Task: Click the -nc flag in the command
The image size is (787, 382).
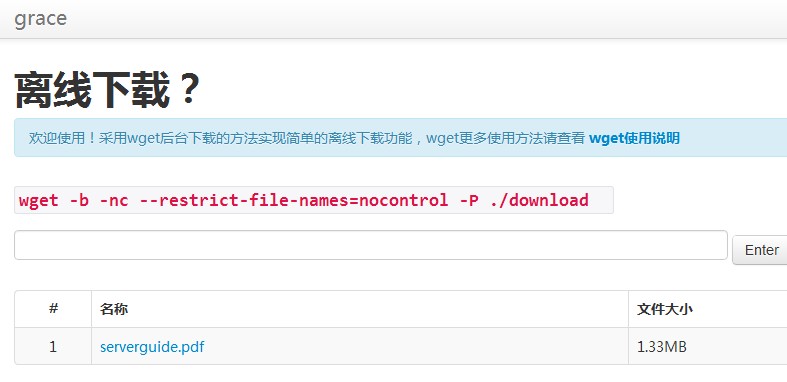Action: point(114,200)
